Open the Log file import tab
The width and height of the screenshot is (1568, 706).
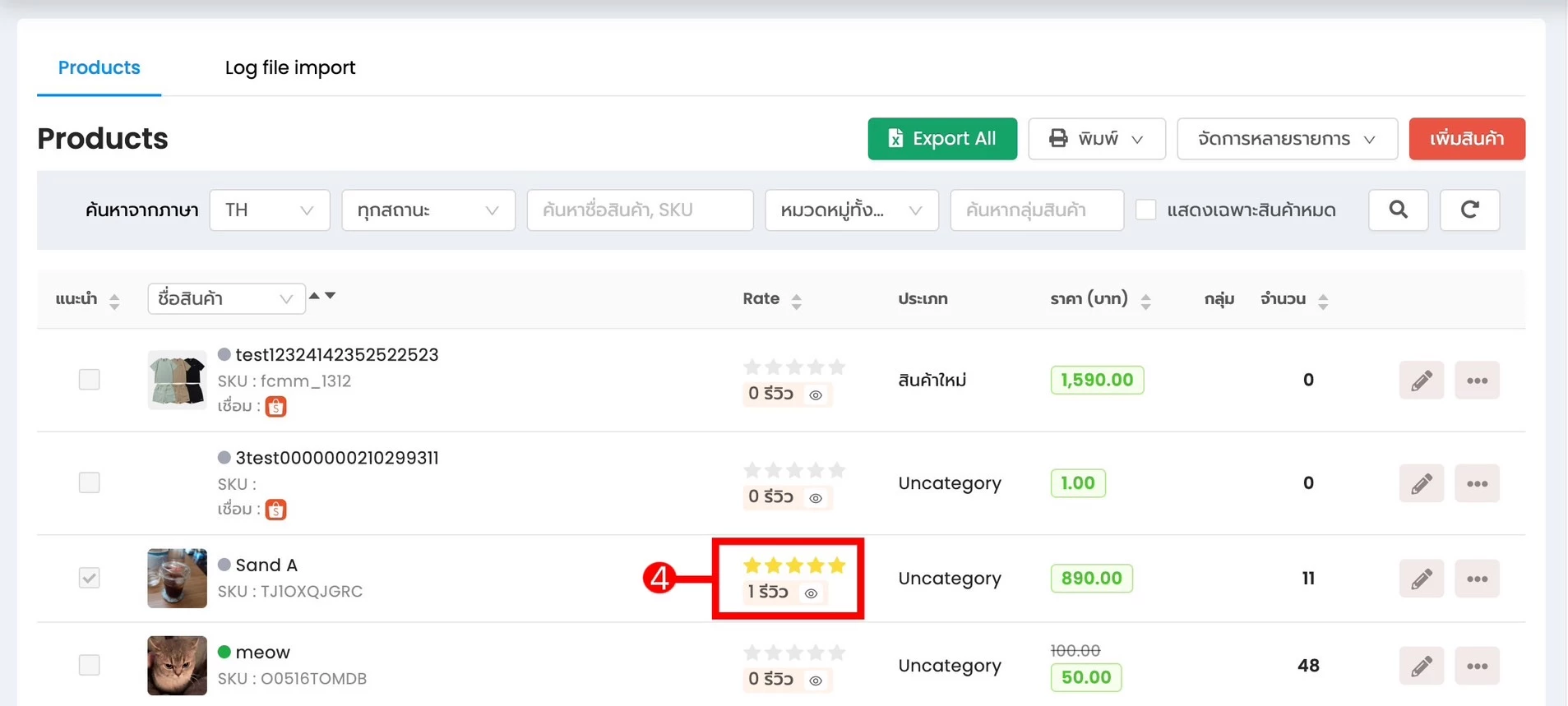point(290,67)
